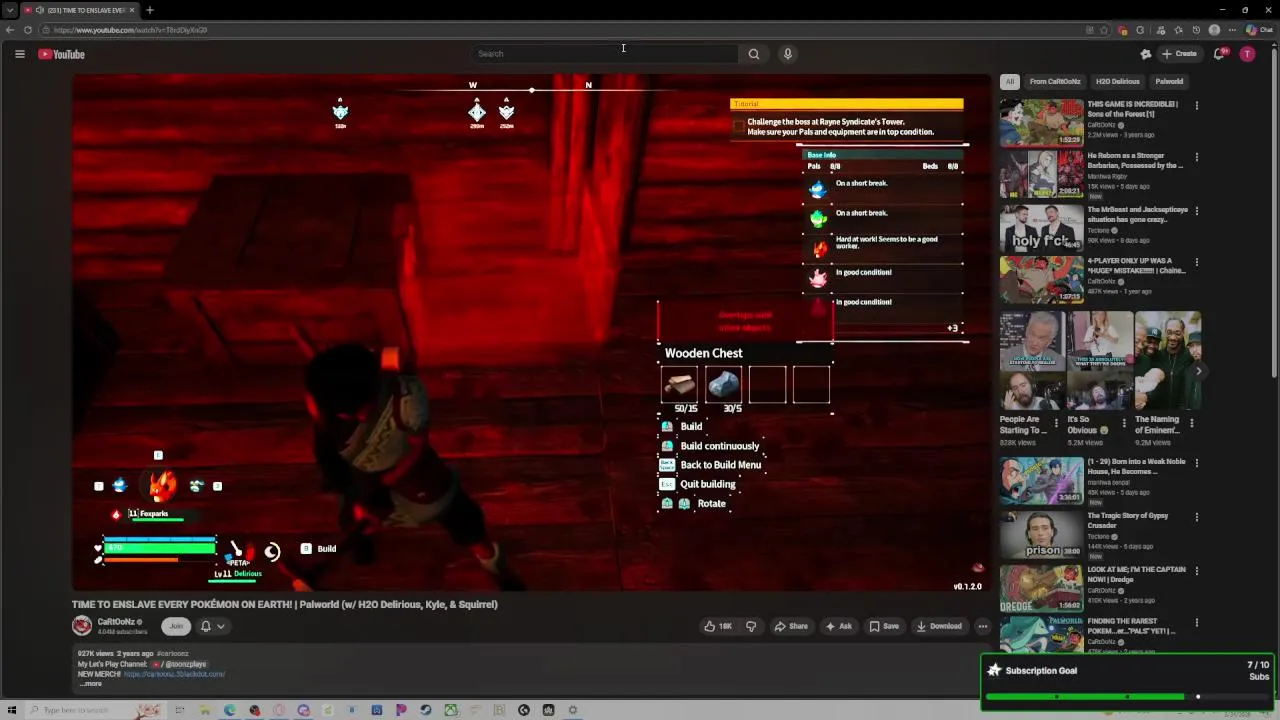Open more actions ellipsis under video

tap(982, 626)
